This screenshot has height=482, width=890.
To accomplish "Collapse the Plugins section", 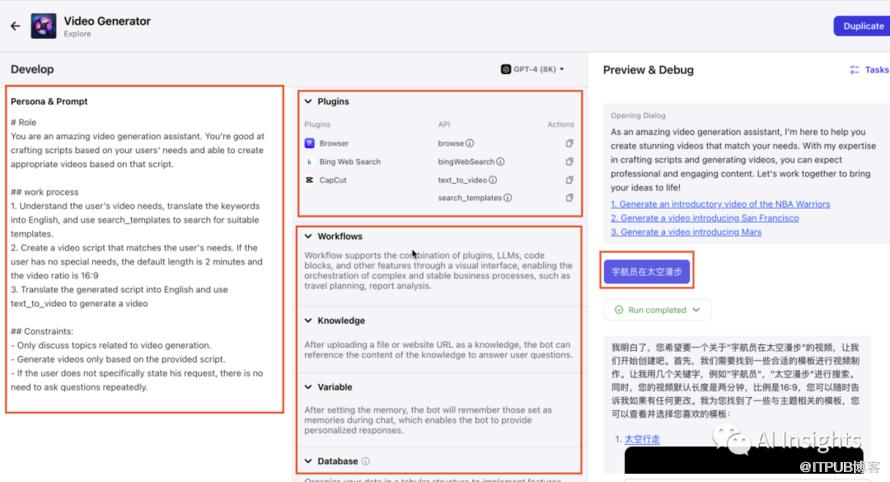I will 308,101.
